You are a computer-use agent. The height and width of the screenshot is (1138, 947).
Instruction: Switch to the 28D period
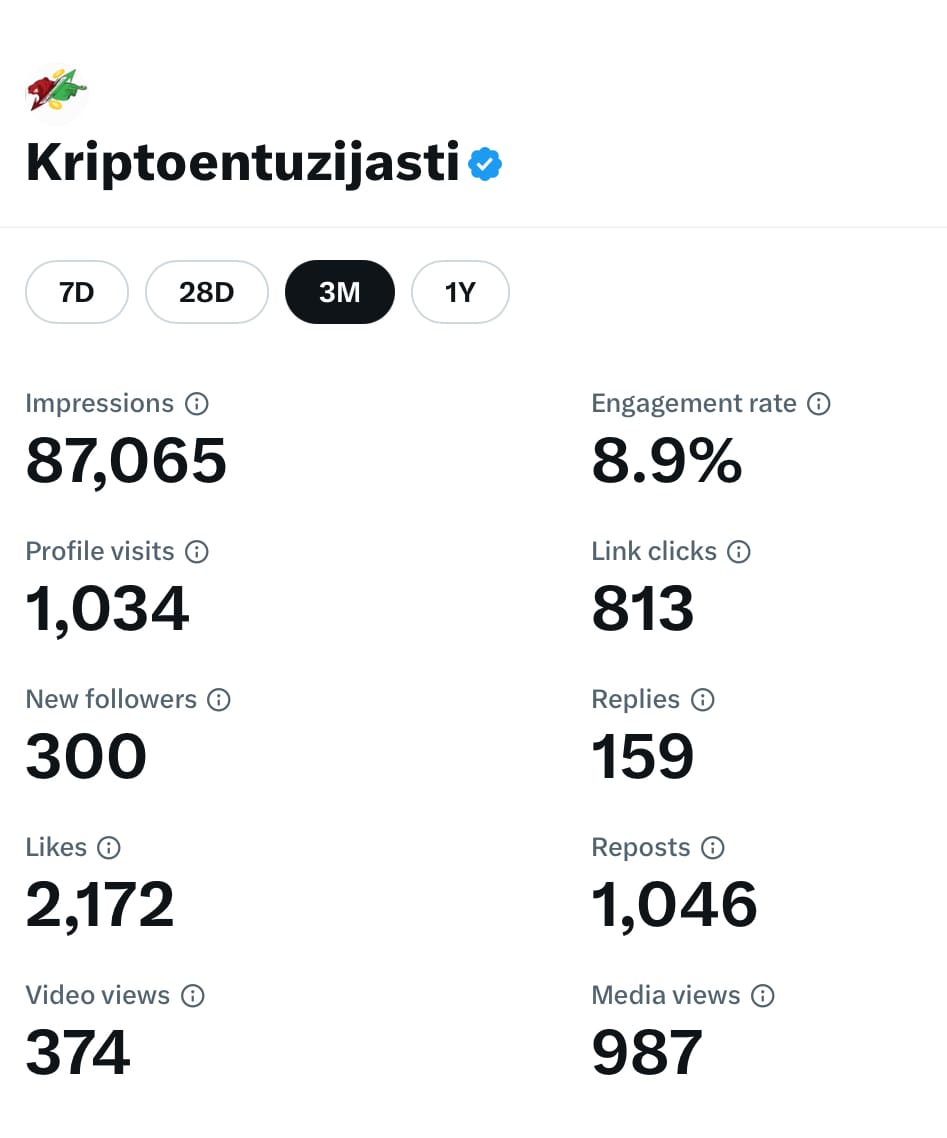point(206,291)
